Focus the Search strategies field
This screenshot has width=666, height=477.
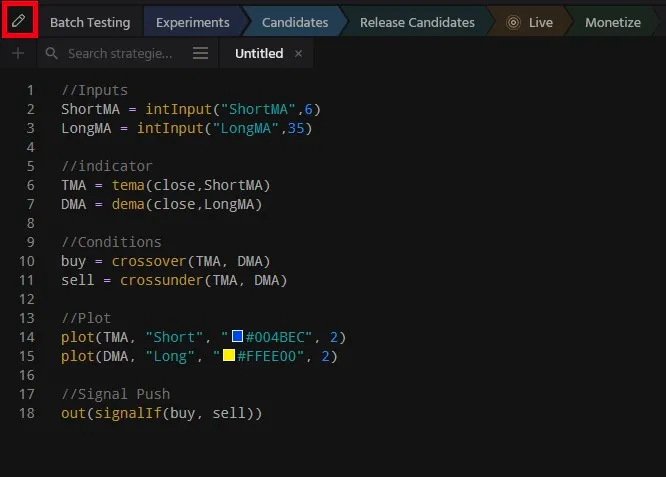[x=120, y=54]
